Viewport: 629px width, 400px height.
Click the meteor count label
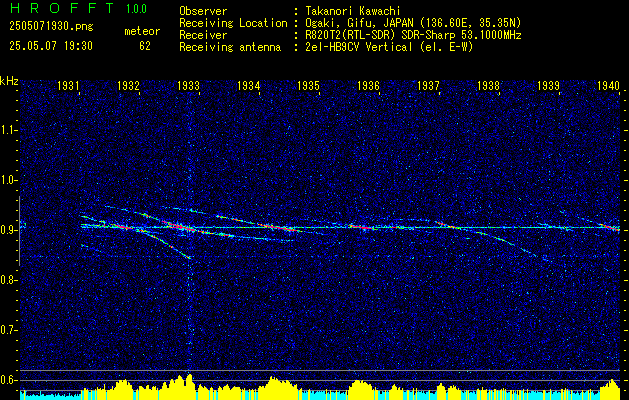pos(142,31)
